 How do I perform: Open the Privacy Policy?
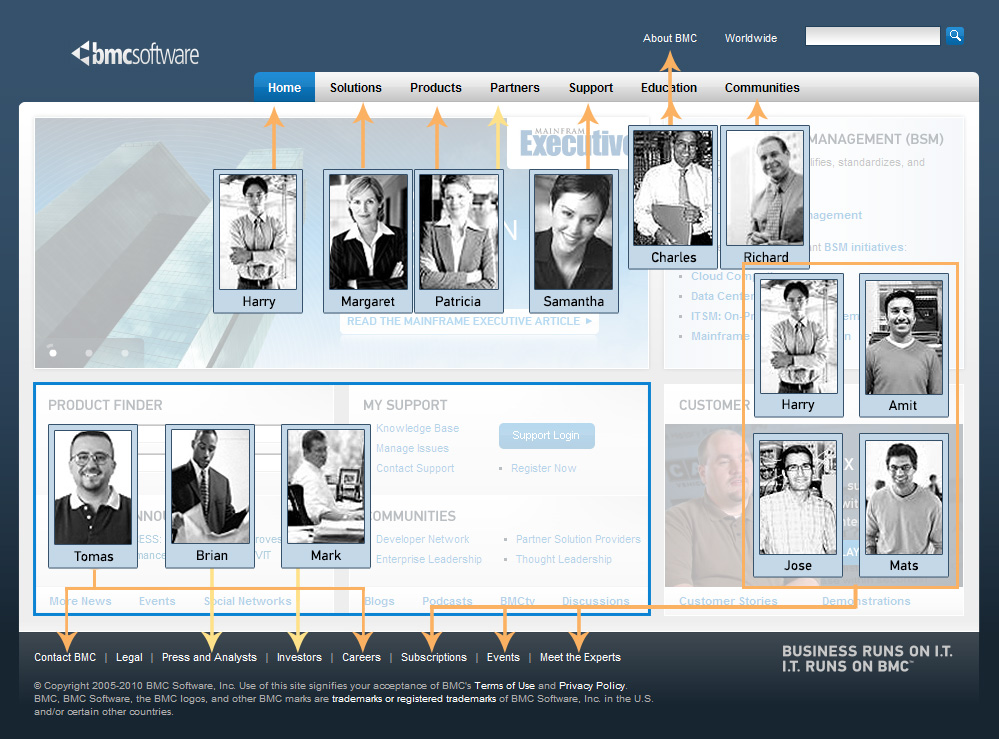(x=591, y=686)
